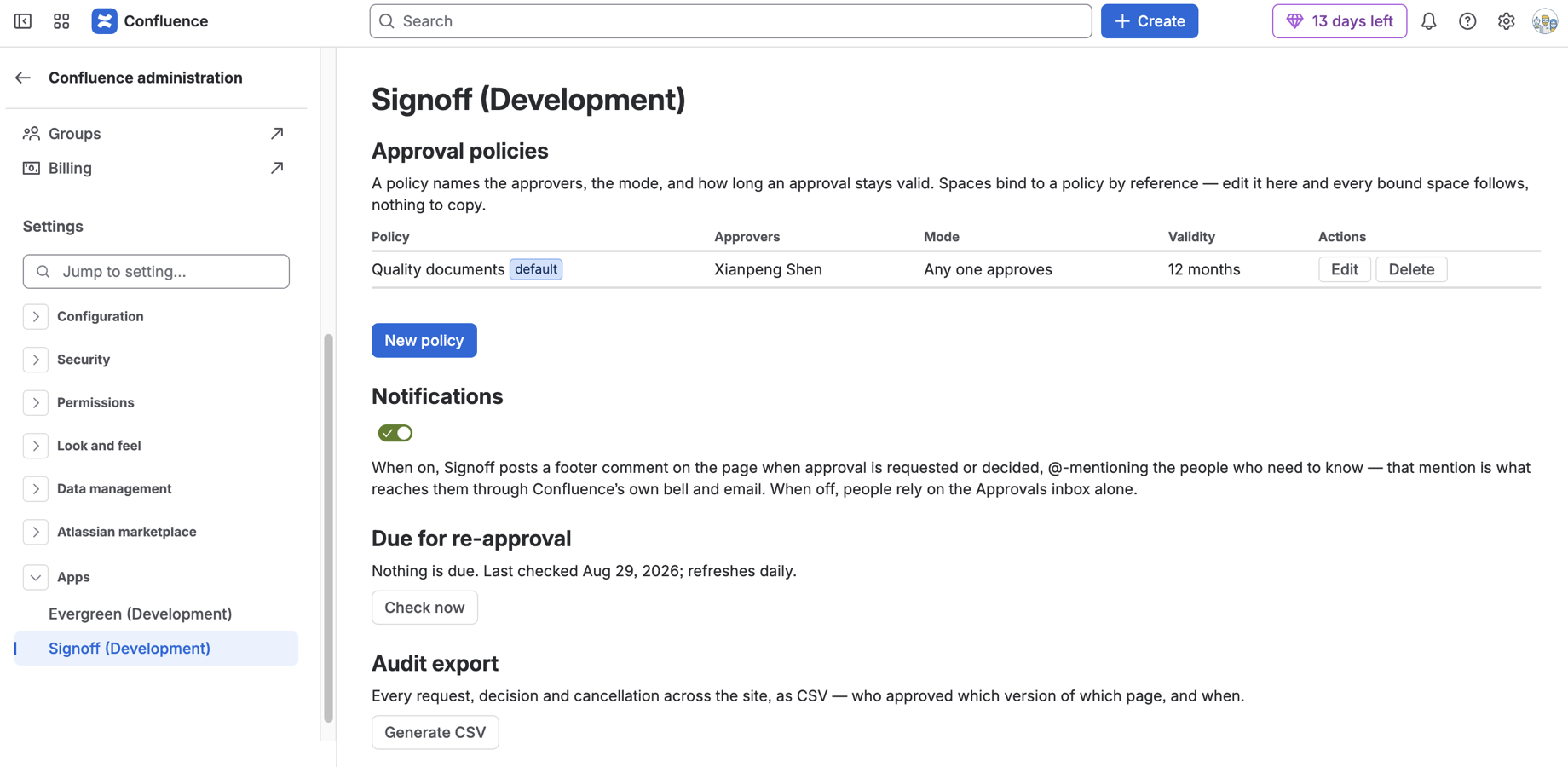
Task: Click the New policy button
Action: [424, 340]
